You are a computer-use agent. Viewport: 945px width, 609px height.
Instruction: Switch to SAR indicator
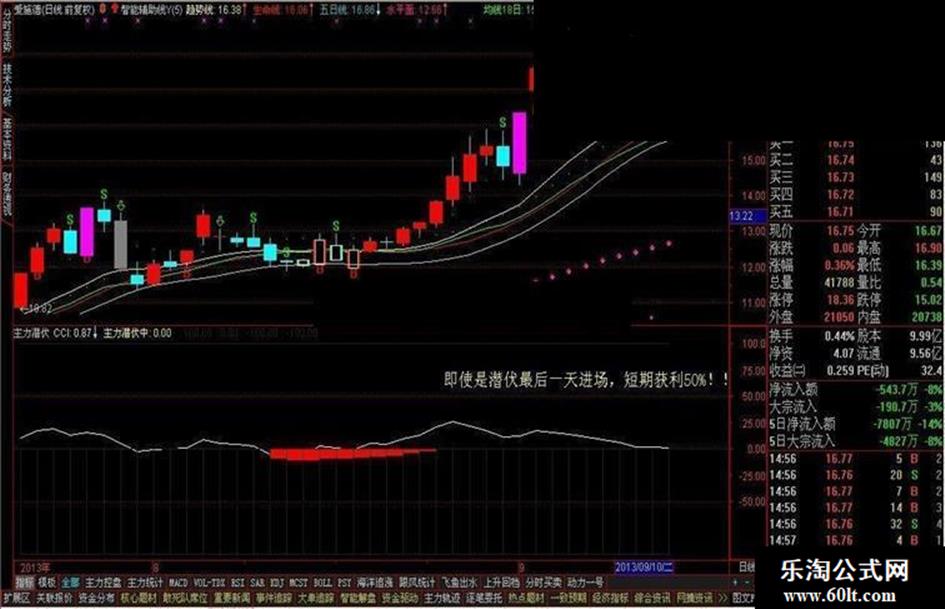click(x=258, y=583)
